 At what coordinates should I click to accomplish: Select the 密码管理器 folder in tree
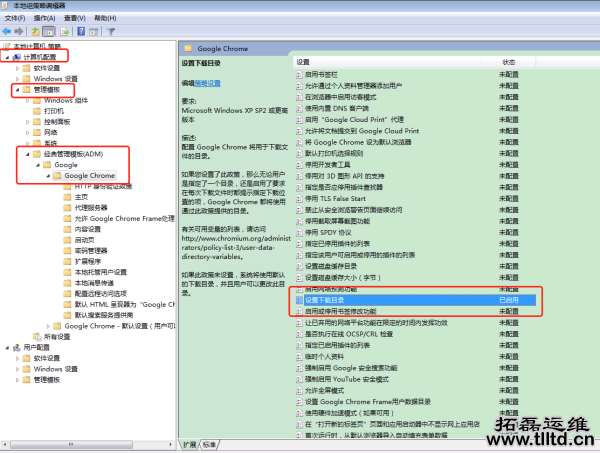(x=91, y=251)
